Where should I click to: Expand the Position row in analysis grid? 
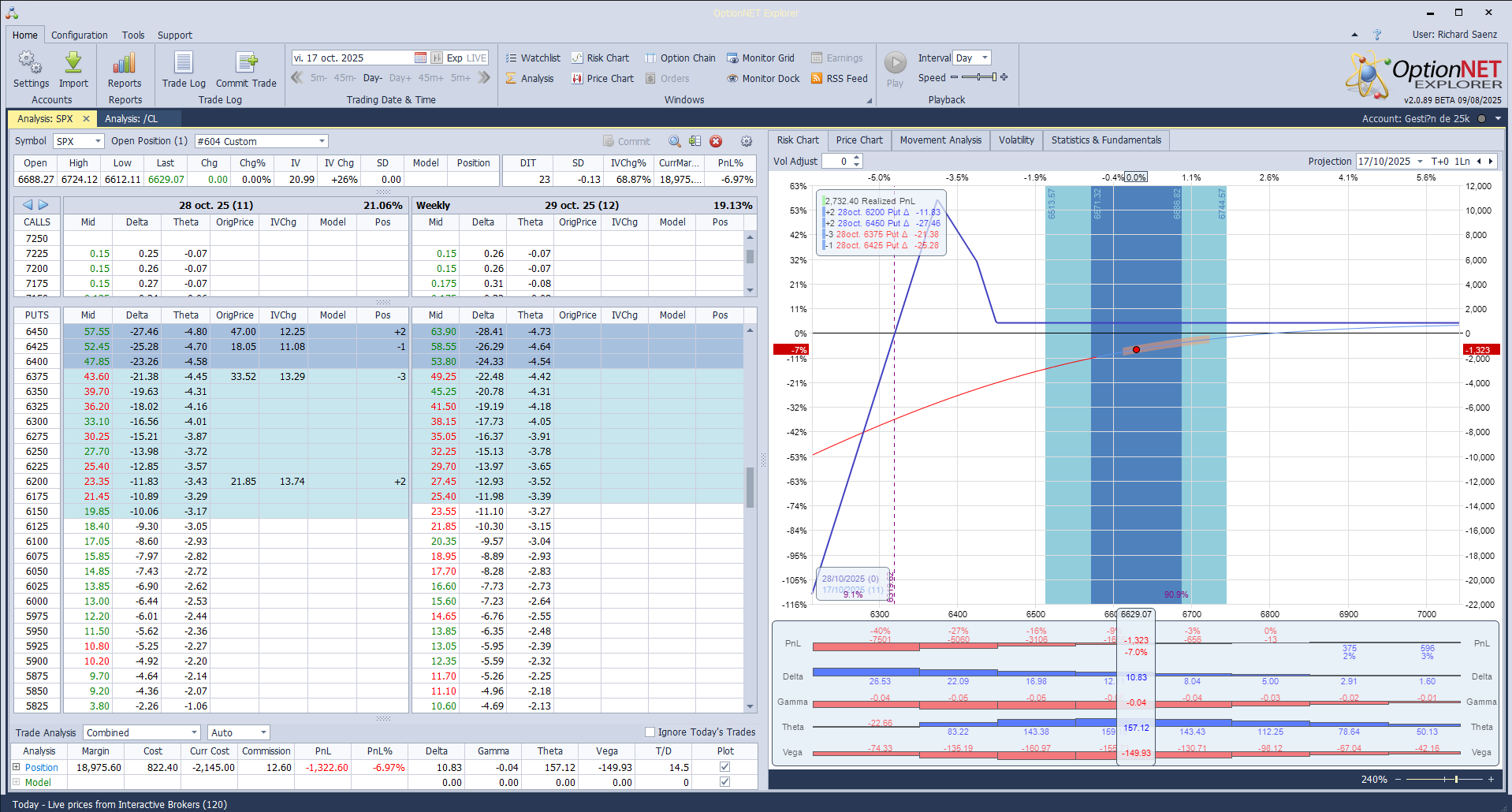tap(17, 767)
